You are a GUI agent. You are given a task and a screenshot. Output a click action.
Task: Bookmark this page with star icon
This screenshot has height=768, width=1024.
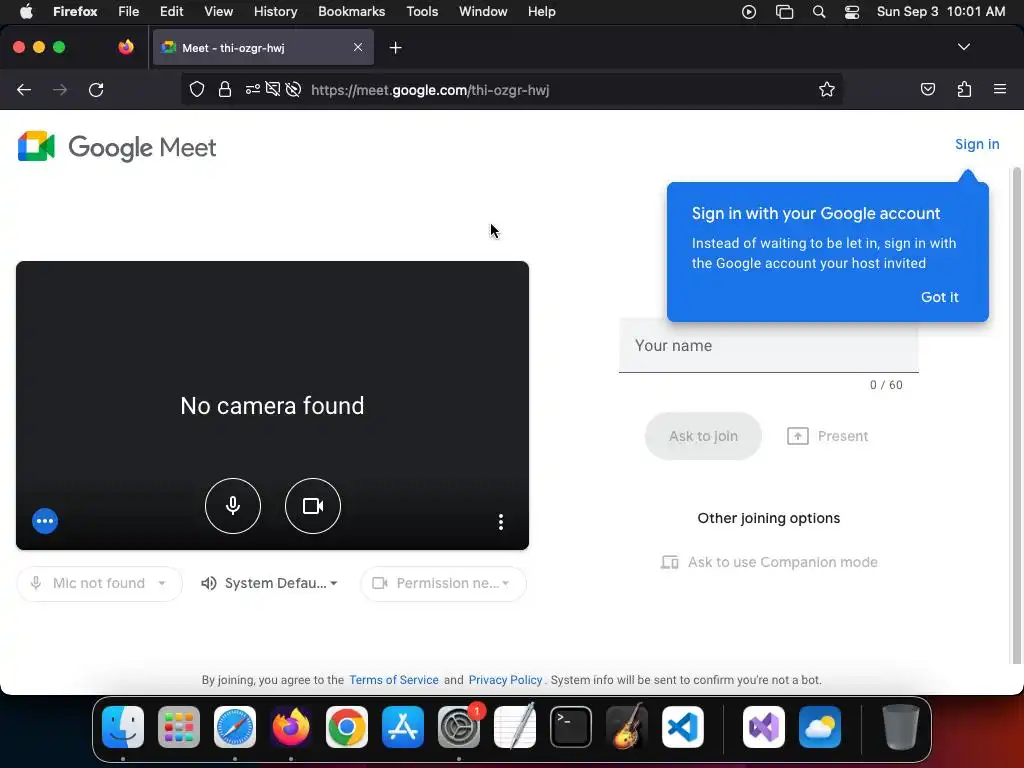coord(827,89)
